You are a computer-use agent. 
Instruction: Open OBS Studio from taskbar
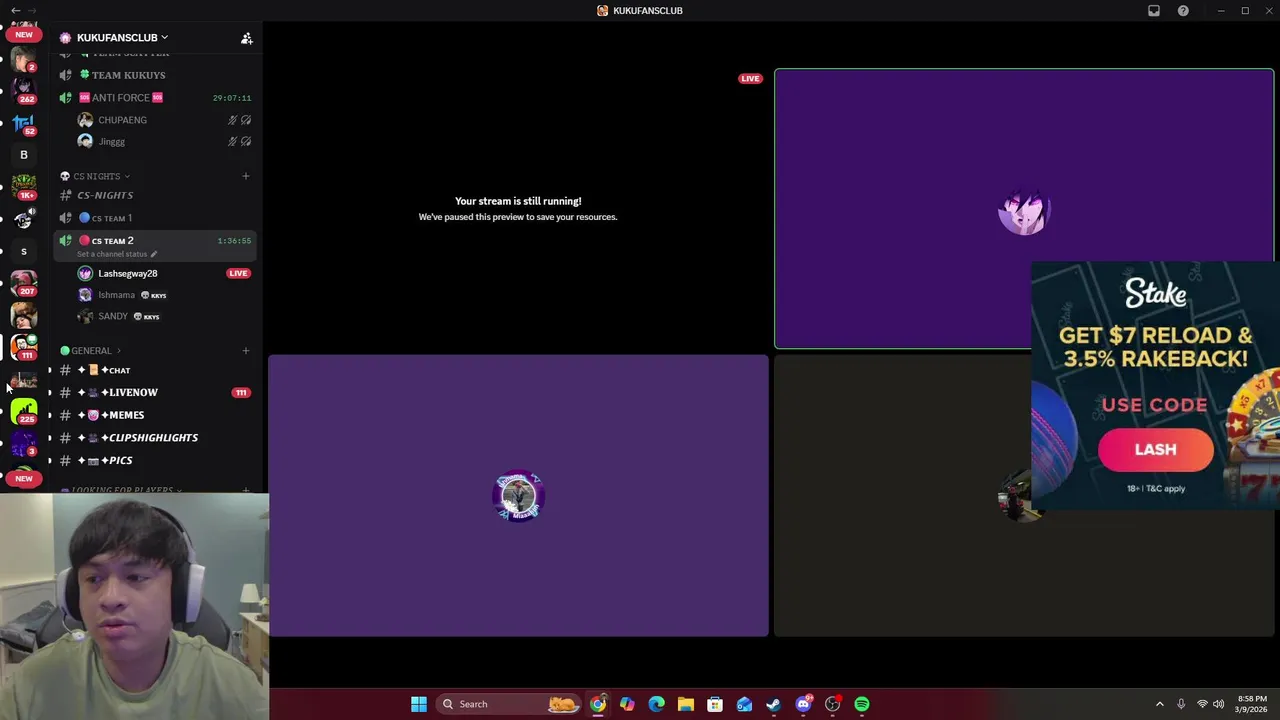click(832, 704)
